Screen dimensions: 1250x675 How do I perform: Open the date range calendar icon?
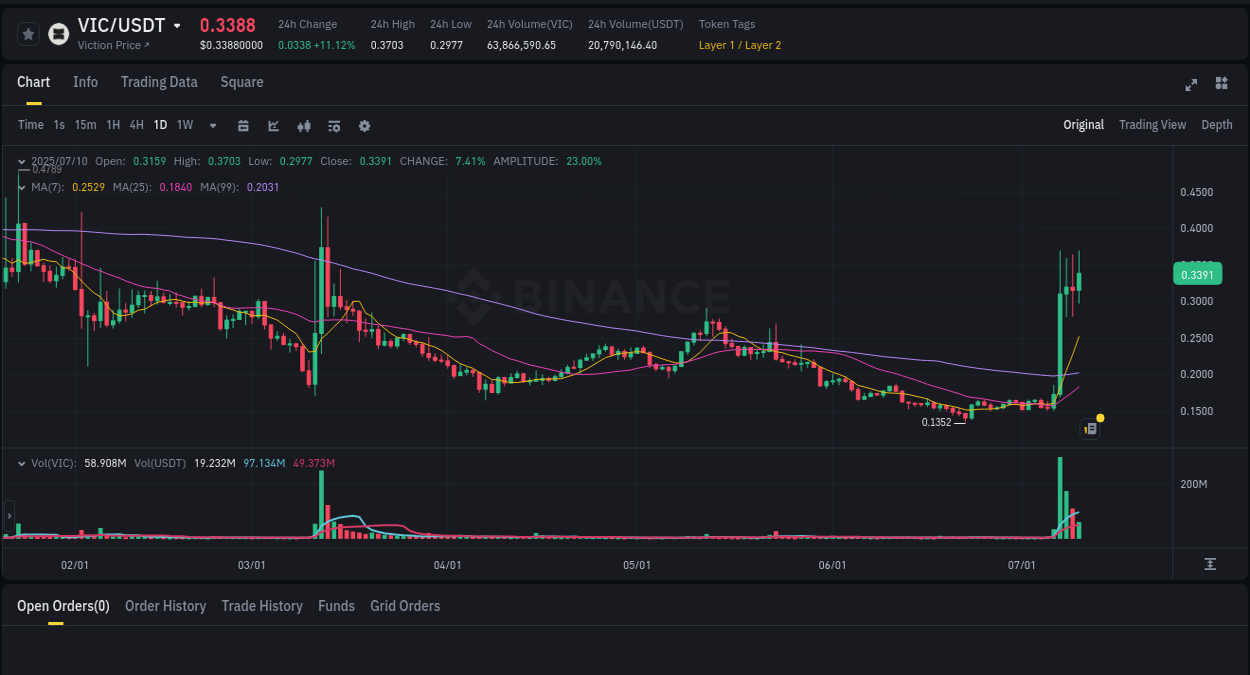click(243, 125)
